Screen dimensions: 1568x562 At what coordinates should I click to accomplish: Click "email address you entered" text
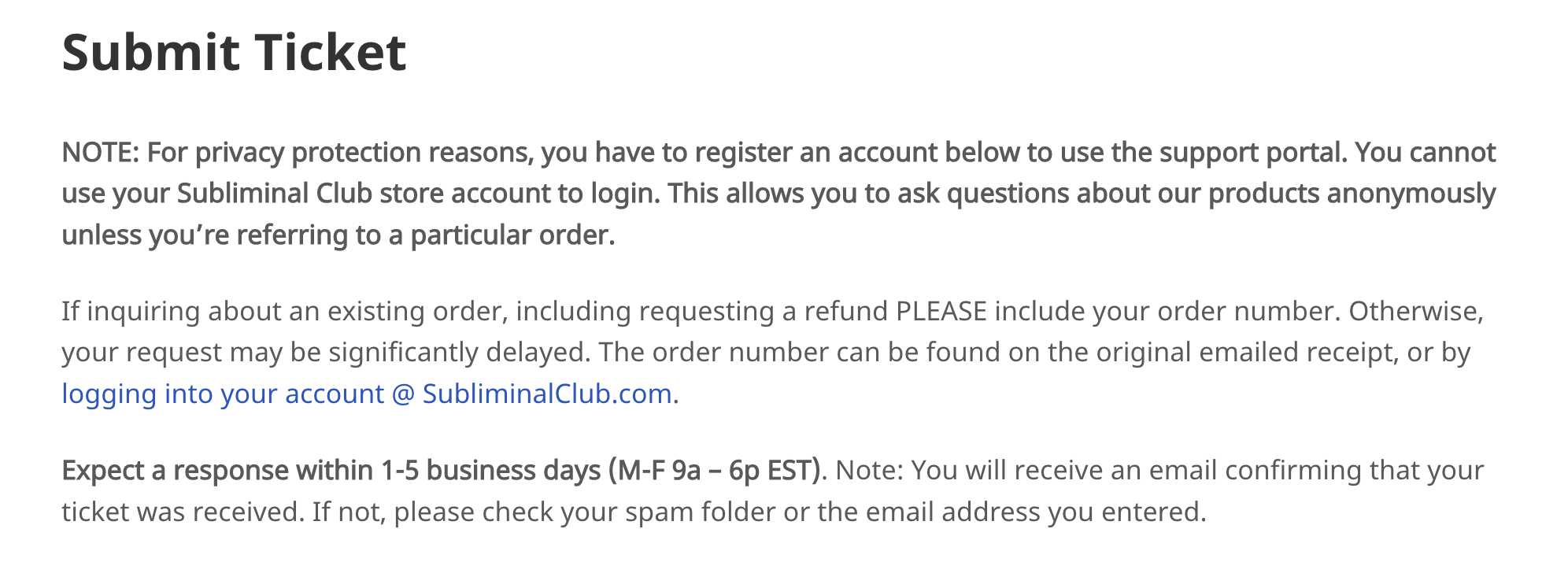1034,512
